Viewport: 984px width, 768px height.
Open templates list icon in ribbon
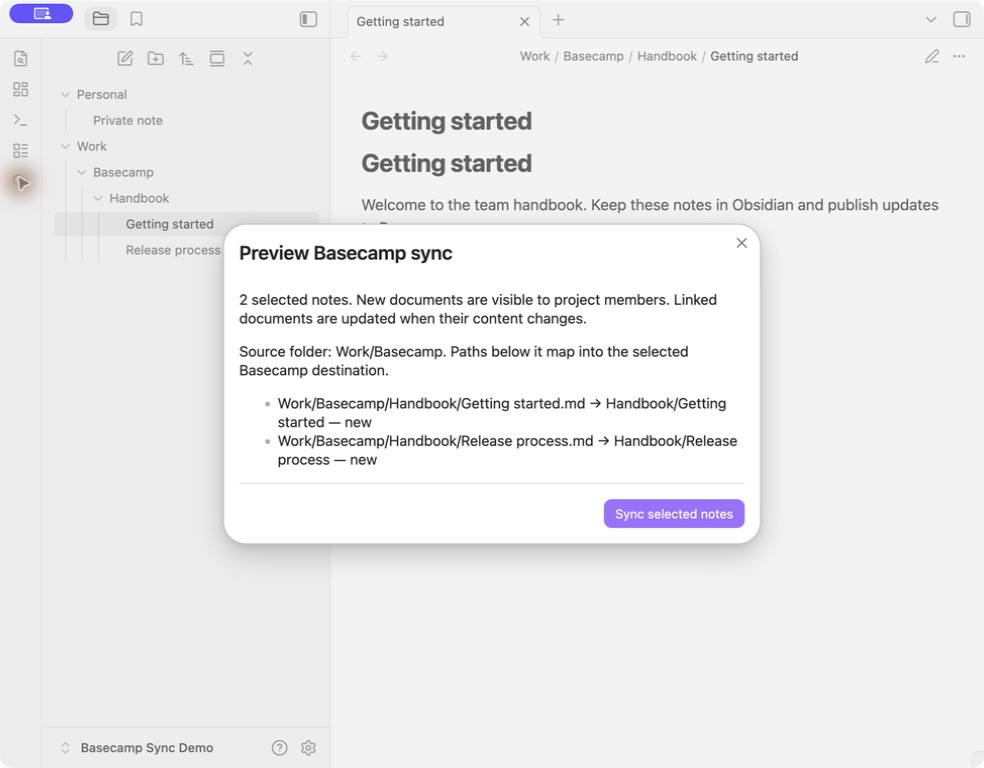point(21,151)
